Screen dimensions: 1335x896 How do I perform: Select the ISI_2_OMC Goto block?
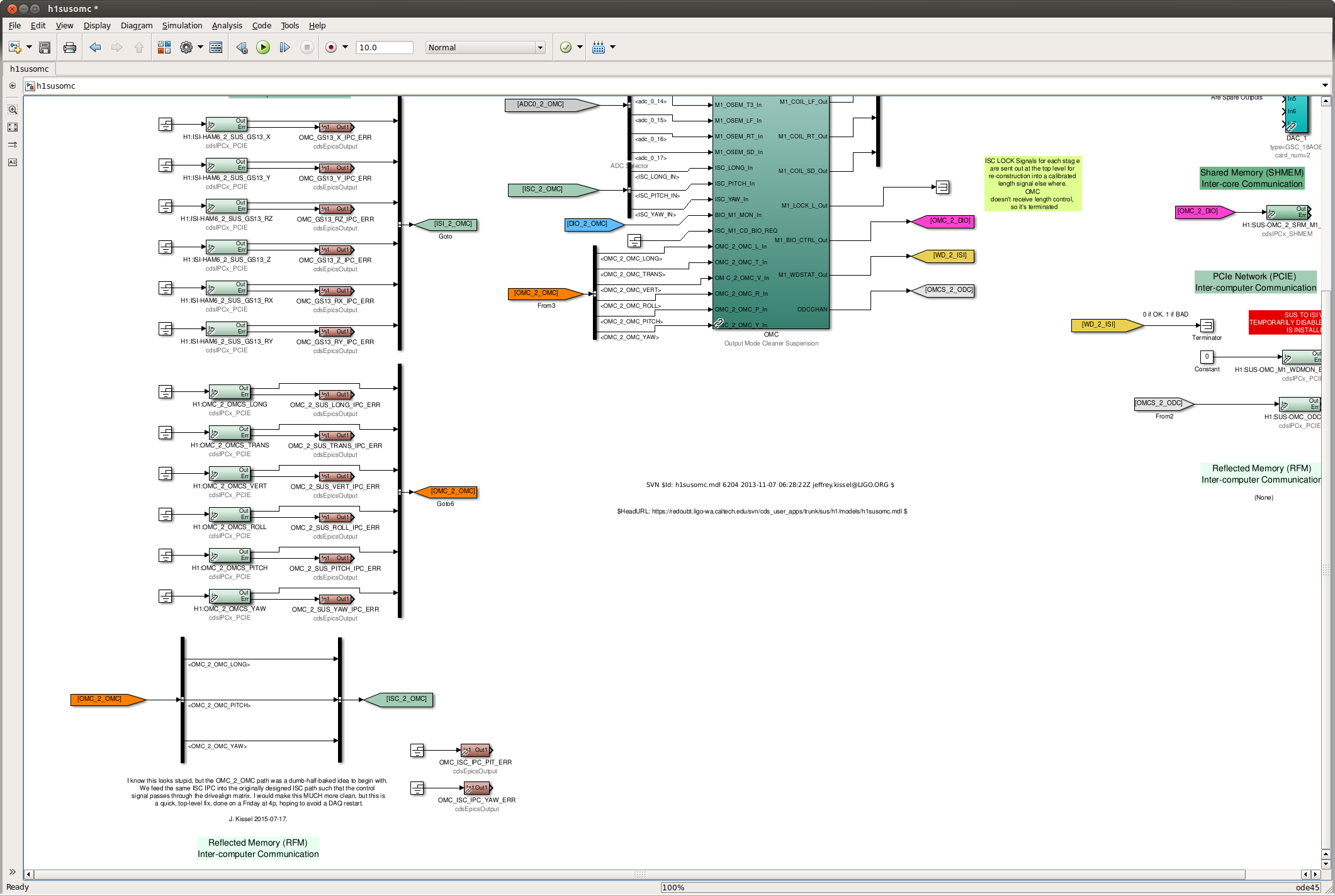point(446,224)
